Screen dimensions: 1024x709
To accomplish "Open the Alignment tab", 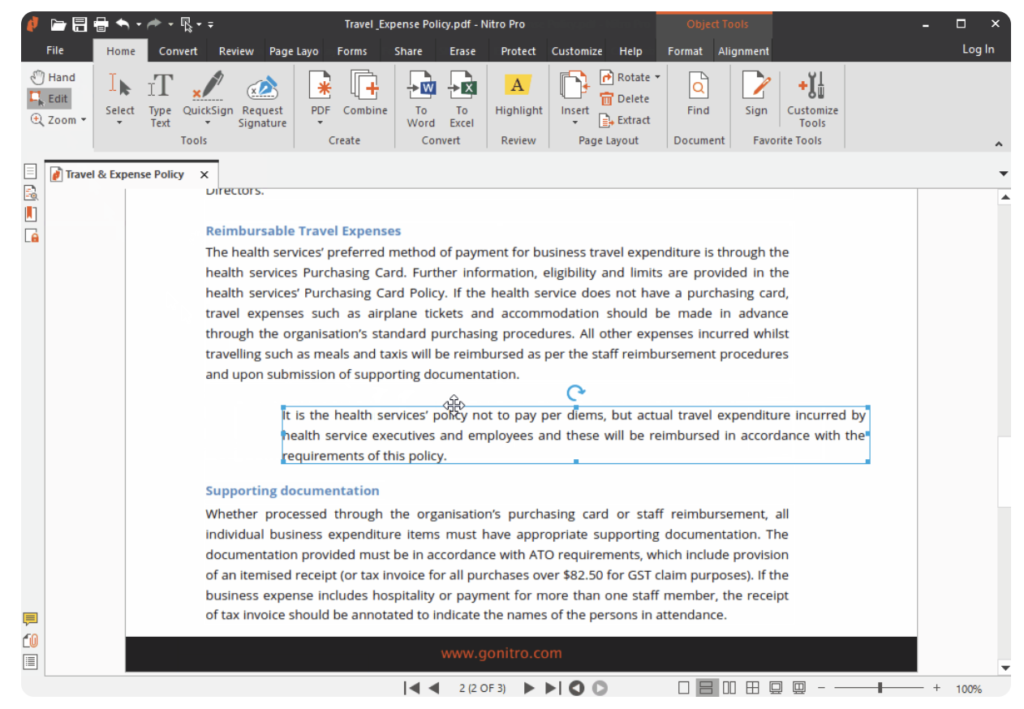I will click(x=743, y=51).
